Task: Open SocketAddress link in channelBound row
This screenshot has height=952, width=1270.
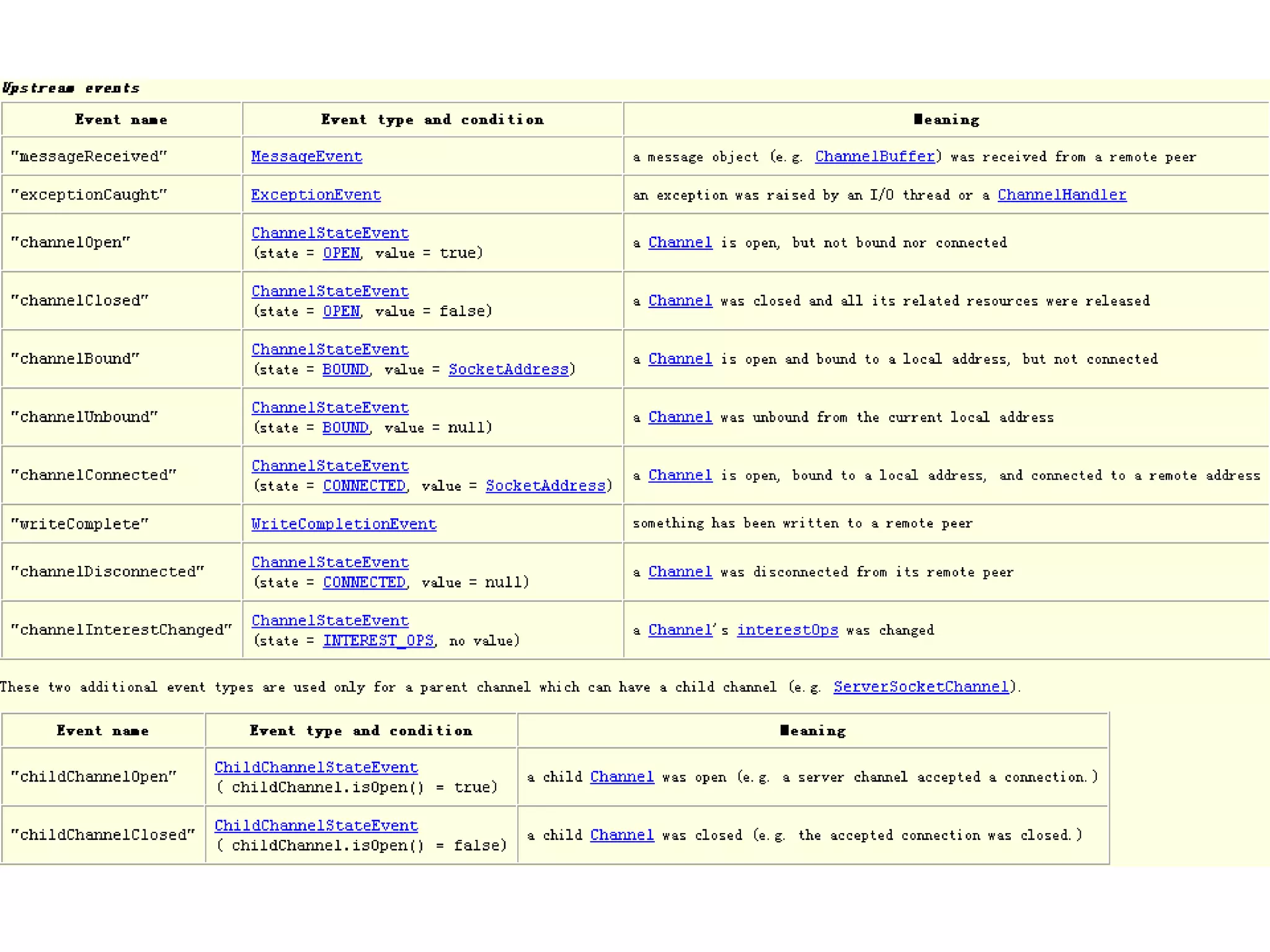Action: 508,369
